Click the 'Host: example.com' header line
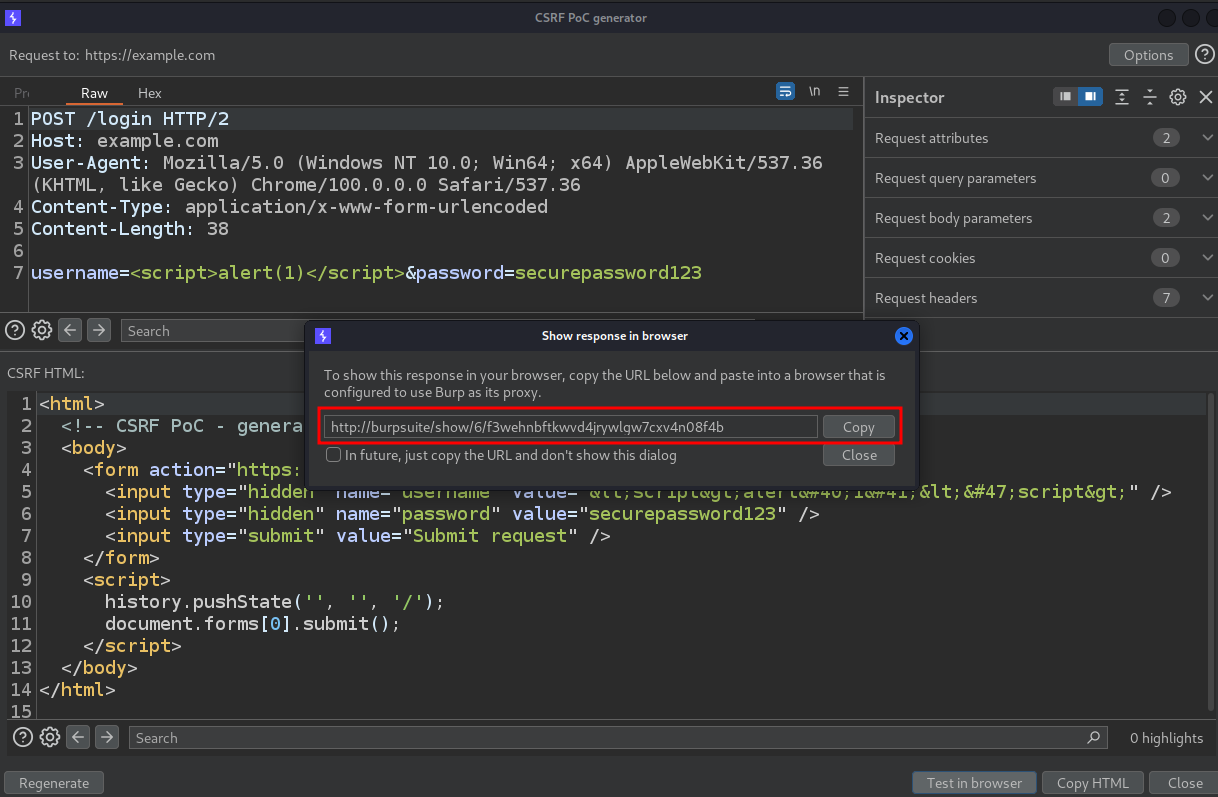 125,141
